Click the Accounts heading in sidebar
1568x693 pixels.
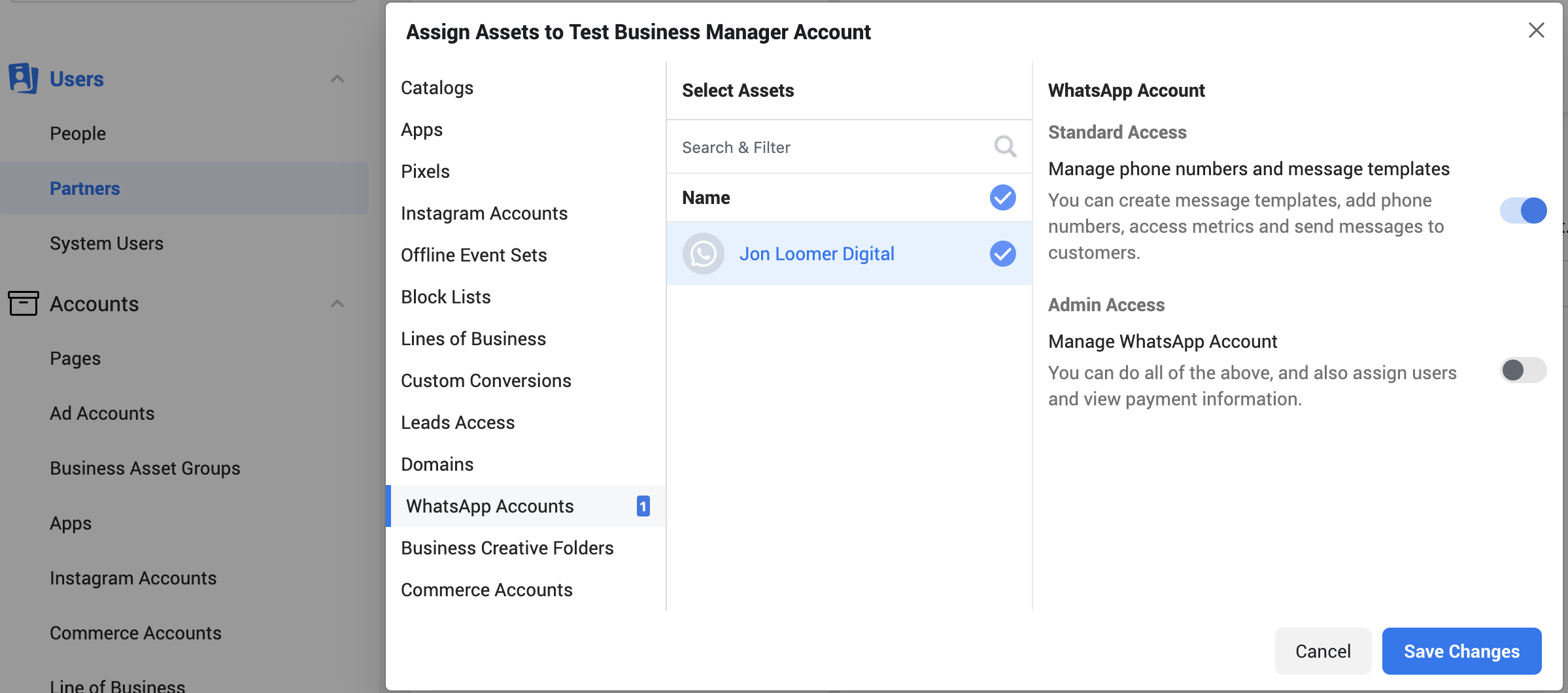94,304
